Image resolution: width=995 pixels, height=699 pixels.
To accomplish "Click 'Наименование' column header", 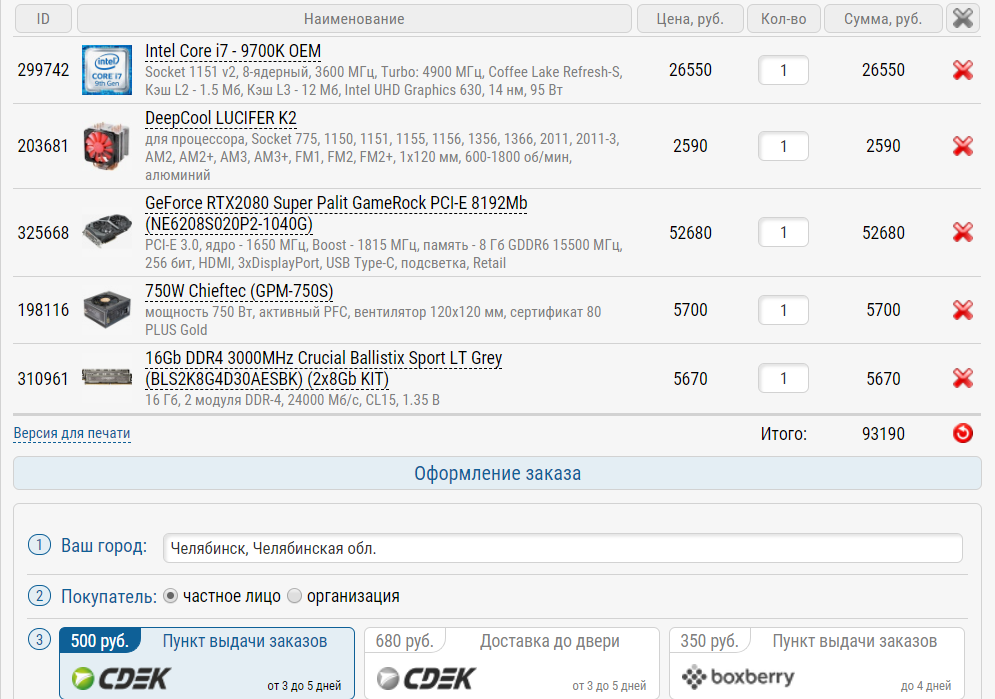I will (x=354, y=18).
